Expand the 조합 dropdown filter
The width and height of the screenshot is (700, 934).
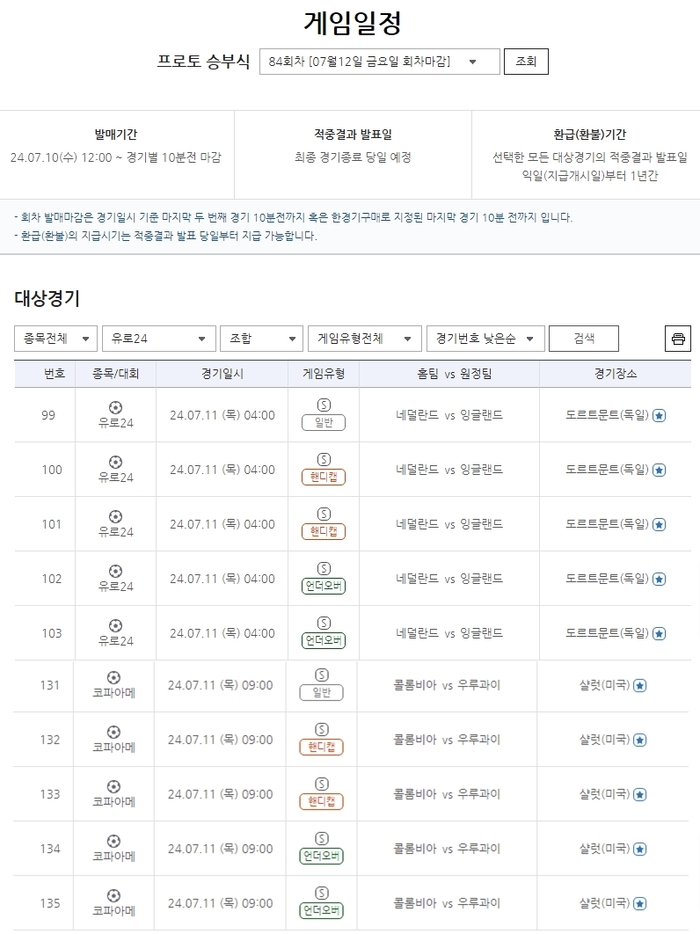pos(260,339)
